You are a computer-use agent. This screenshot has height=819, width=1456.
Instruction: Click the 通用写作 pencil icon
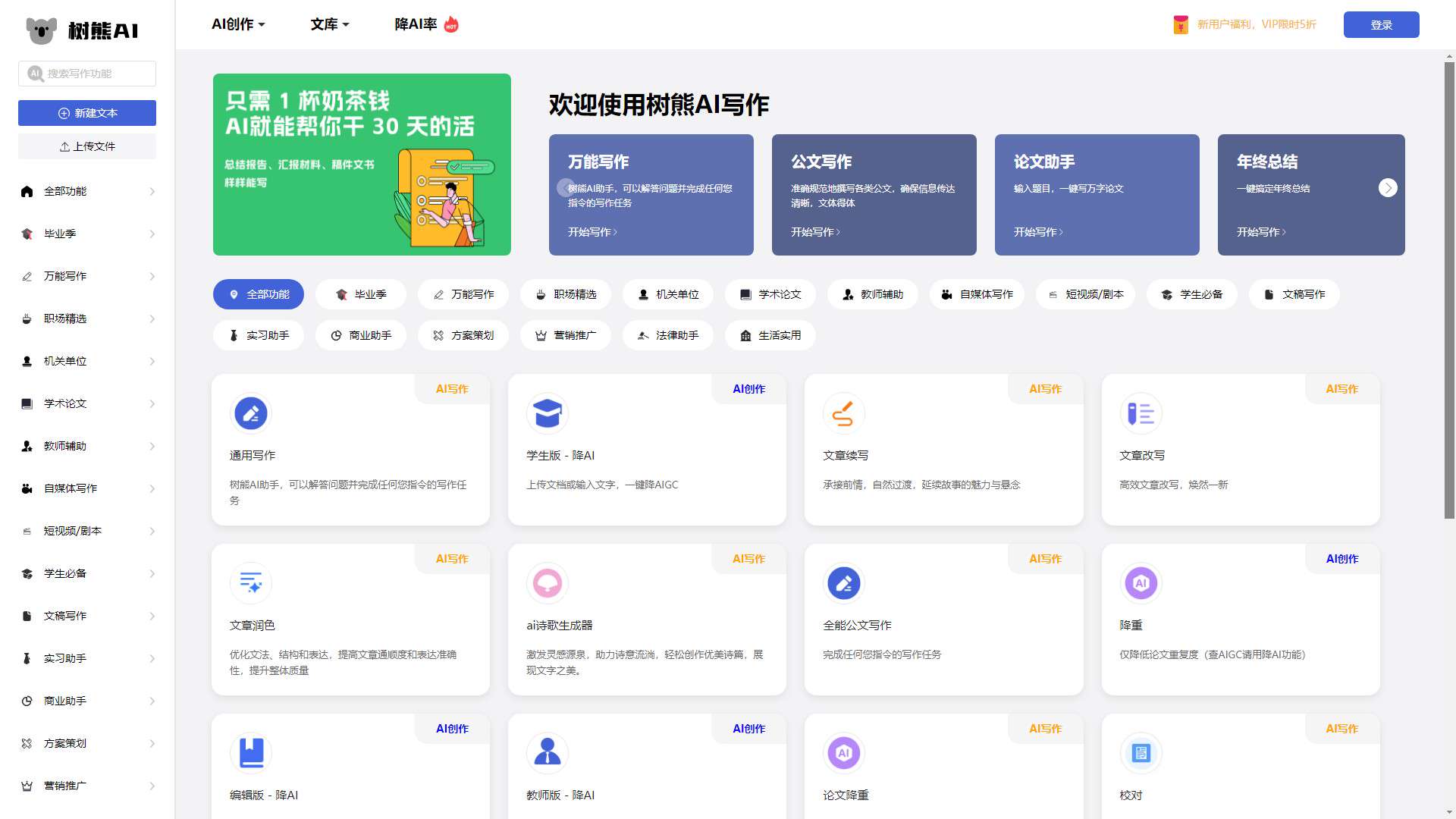[251, 413]
